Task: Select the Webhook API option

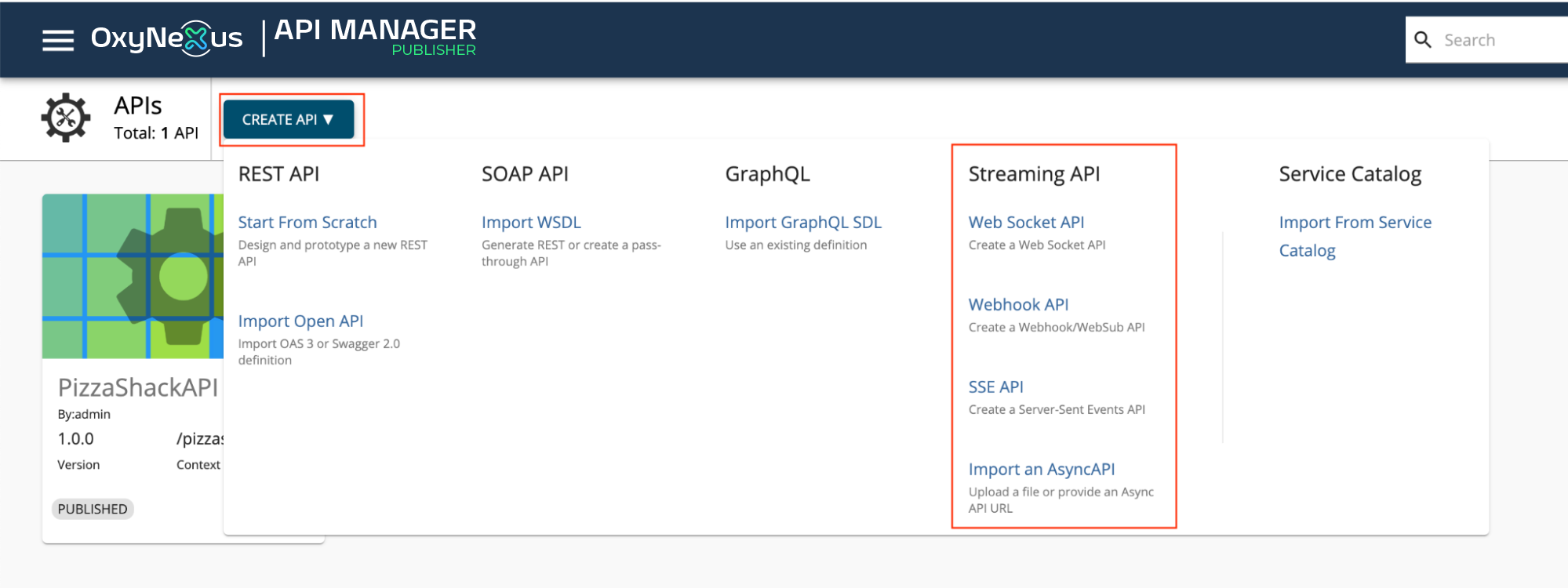Action: (x=1018, y=305)
